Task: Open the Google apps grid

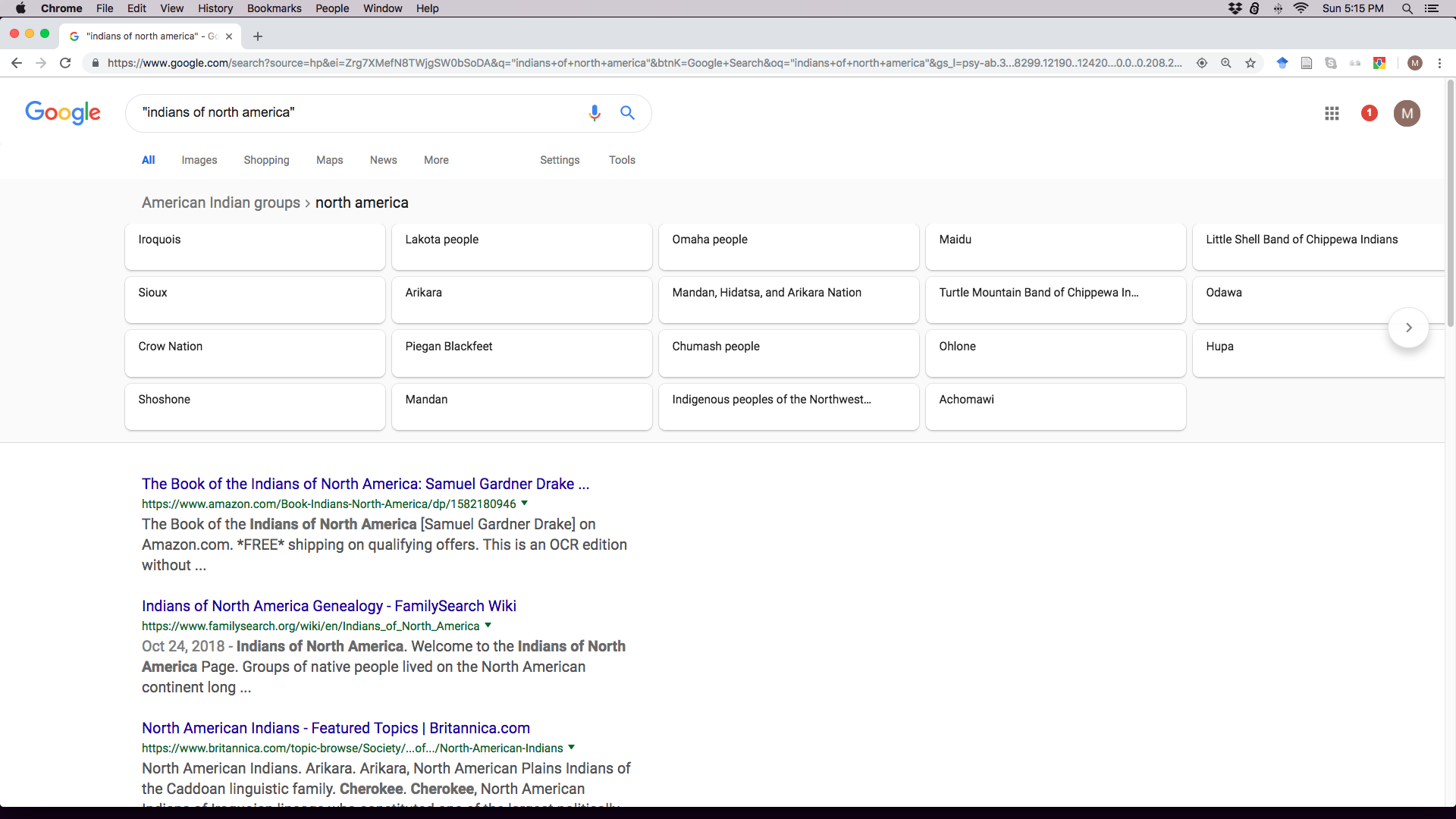Action: pyautogui.click(x=1332, y=114)
